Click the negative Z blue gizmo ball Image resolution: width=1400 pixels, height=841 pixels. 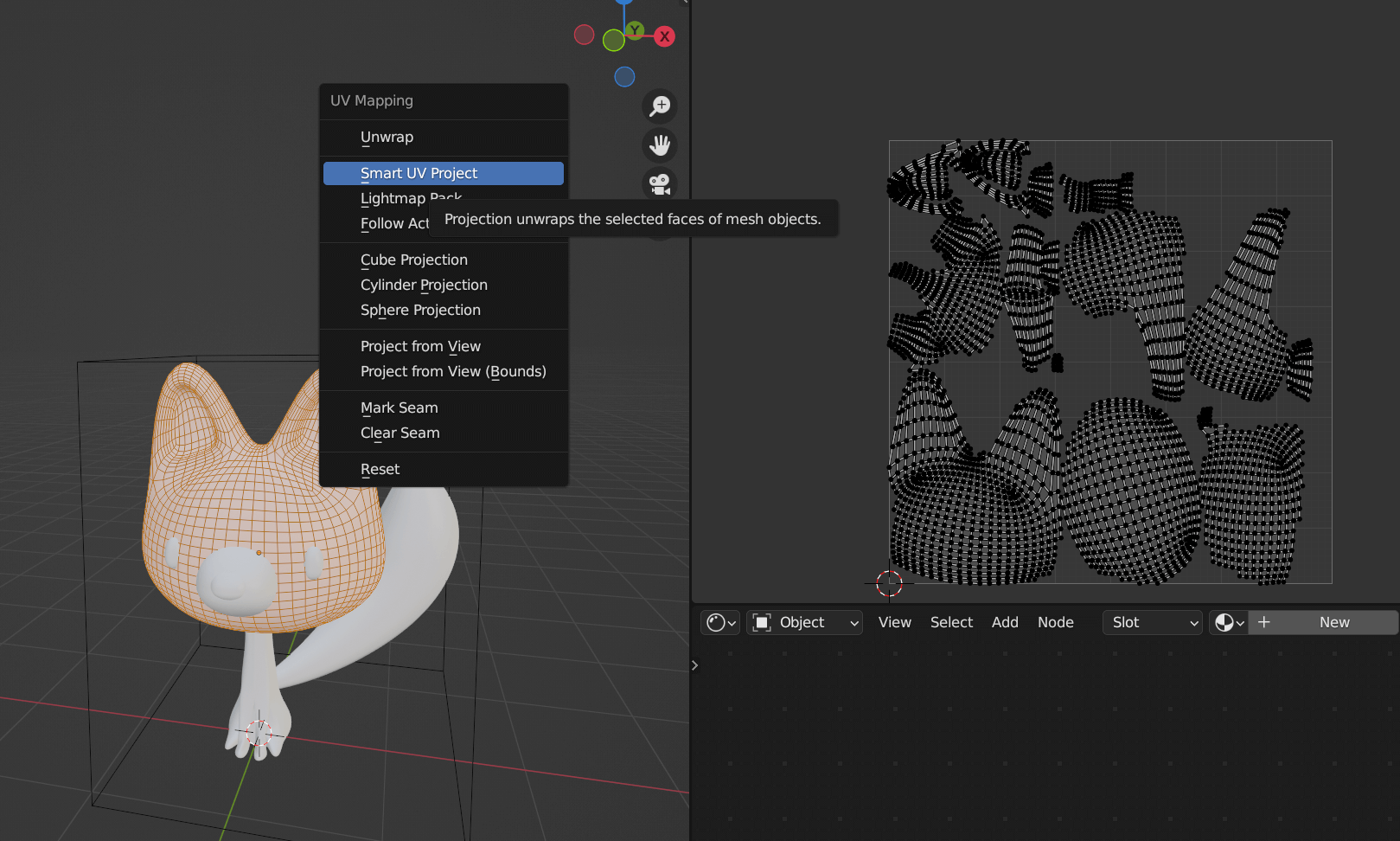[x=624, y=77]
